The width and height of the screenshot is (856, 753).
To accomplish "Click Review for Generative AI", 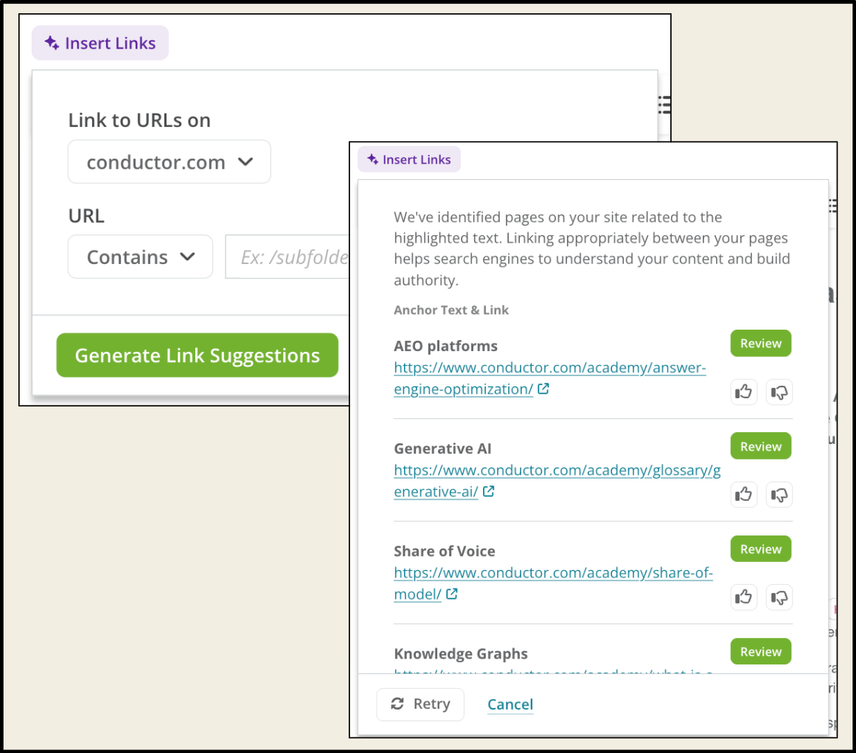I will tap(760, 446).
